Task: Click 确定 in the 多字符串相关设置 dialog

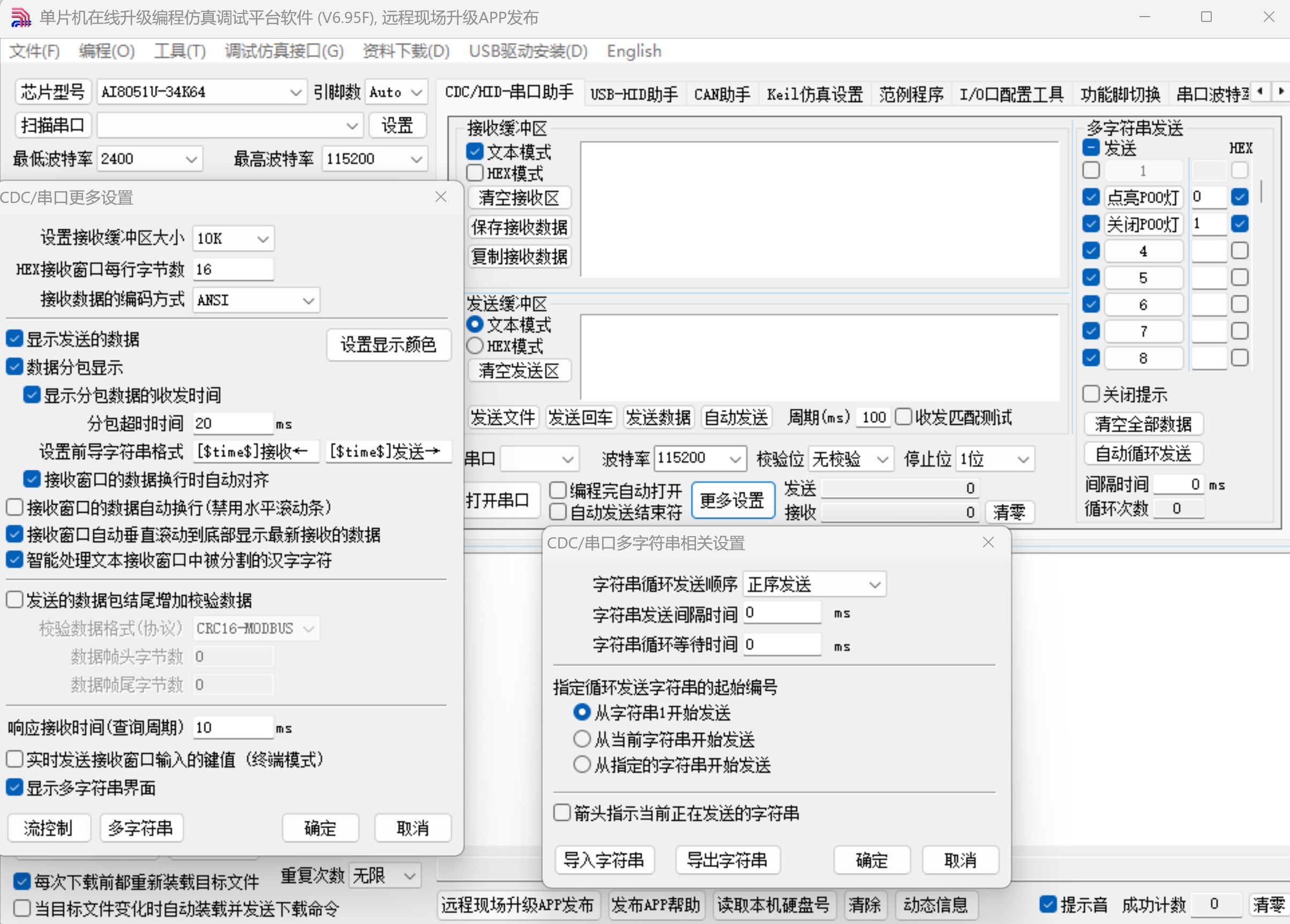Action: pyautogui.click(x=872, y=860)
